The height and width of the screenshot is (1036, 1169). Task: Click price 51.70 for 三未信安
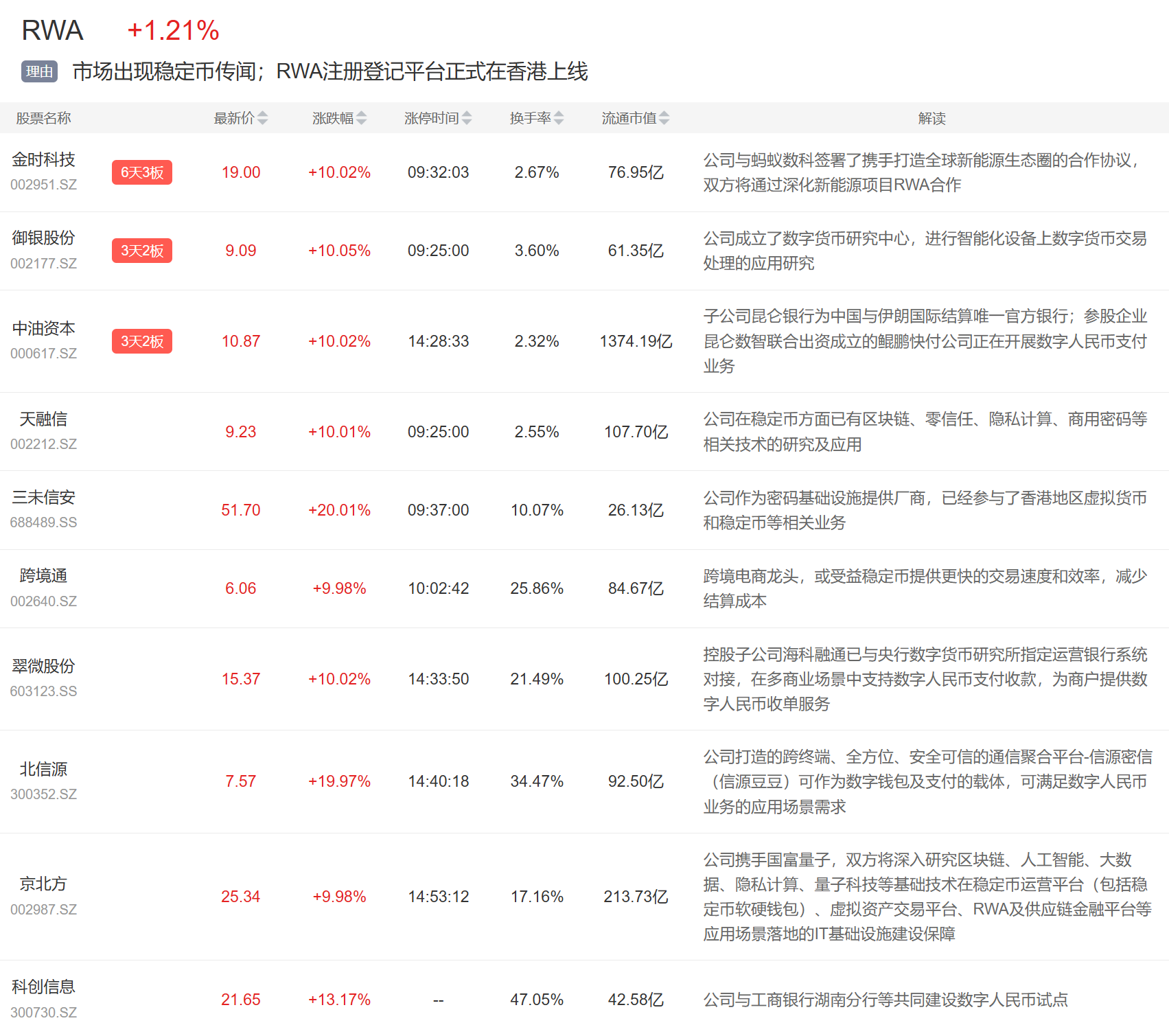(241, 510)
